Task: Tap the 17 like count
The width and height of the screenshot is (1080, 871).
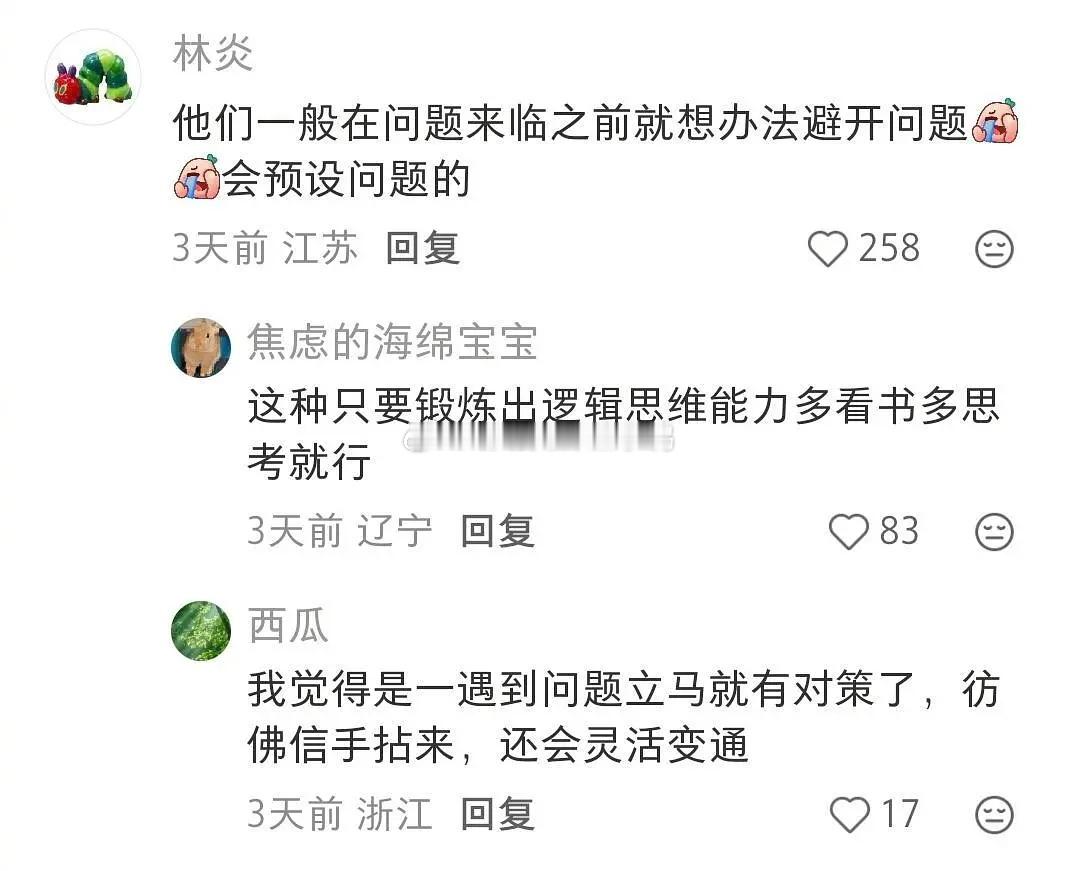Action: (900, 815)
